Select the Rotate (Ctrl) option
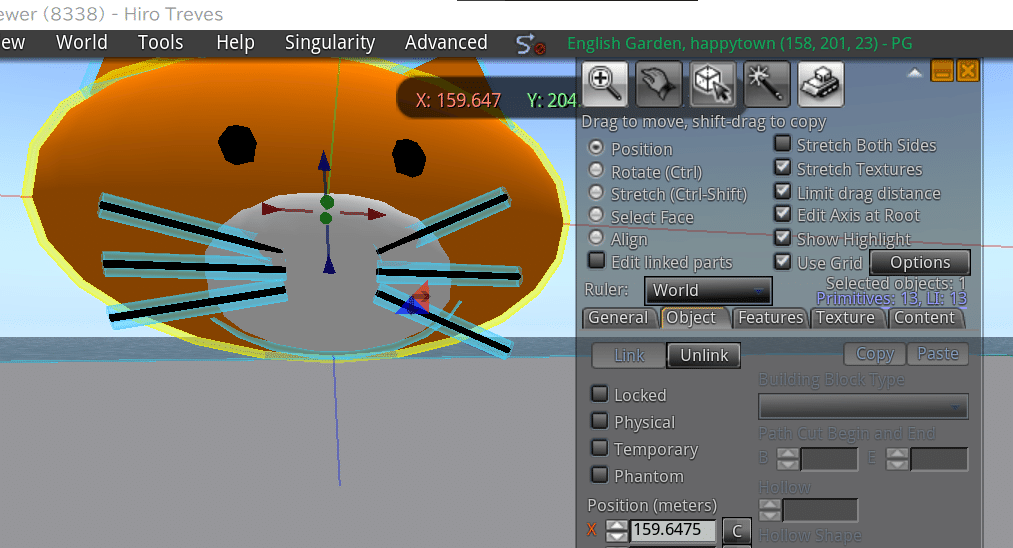 click(596, 171)
